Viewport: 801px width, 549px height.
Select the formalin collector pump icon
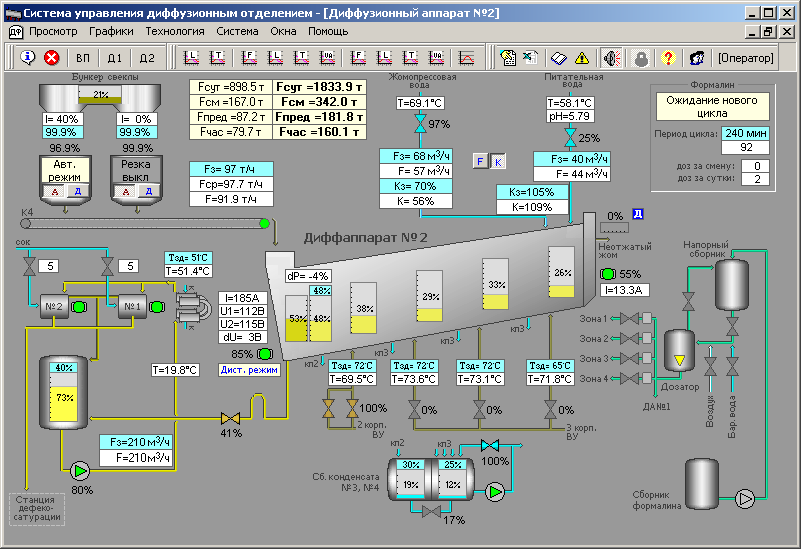pyautogui.click(x=745, y=499)
